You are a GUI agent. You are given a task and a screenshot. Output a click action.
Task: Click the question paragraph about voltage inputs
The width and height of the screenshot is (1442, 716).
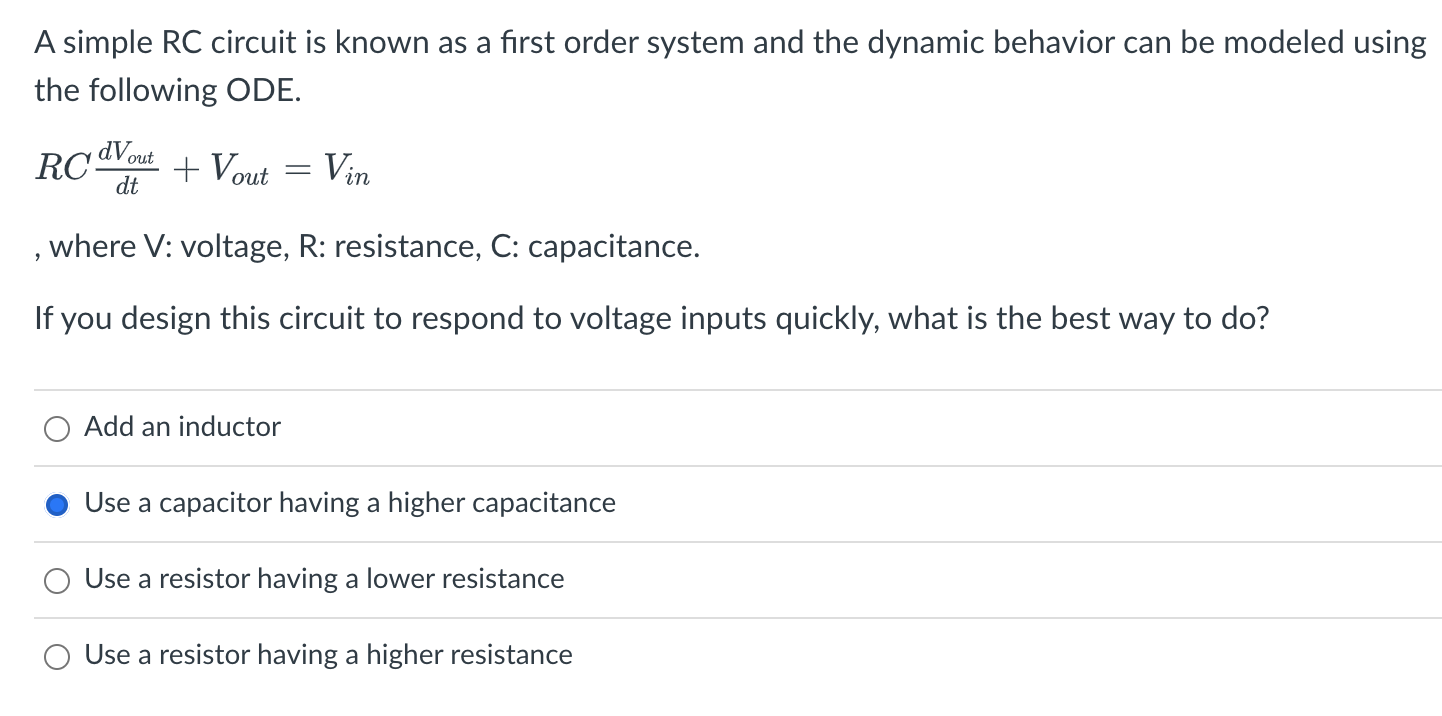point(651,318)
